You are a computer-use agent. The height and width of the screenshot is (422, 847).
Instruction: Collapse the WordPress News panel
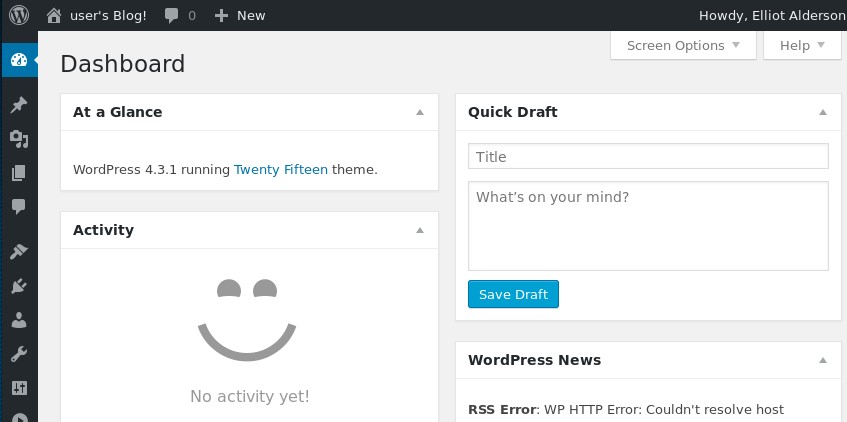point(823,360)
